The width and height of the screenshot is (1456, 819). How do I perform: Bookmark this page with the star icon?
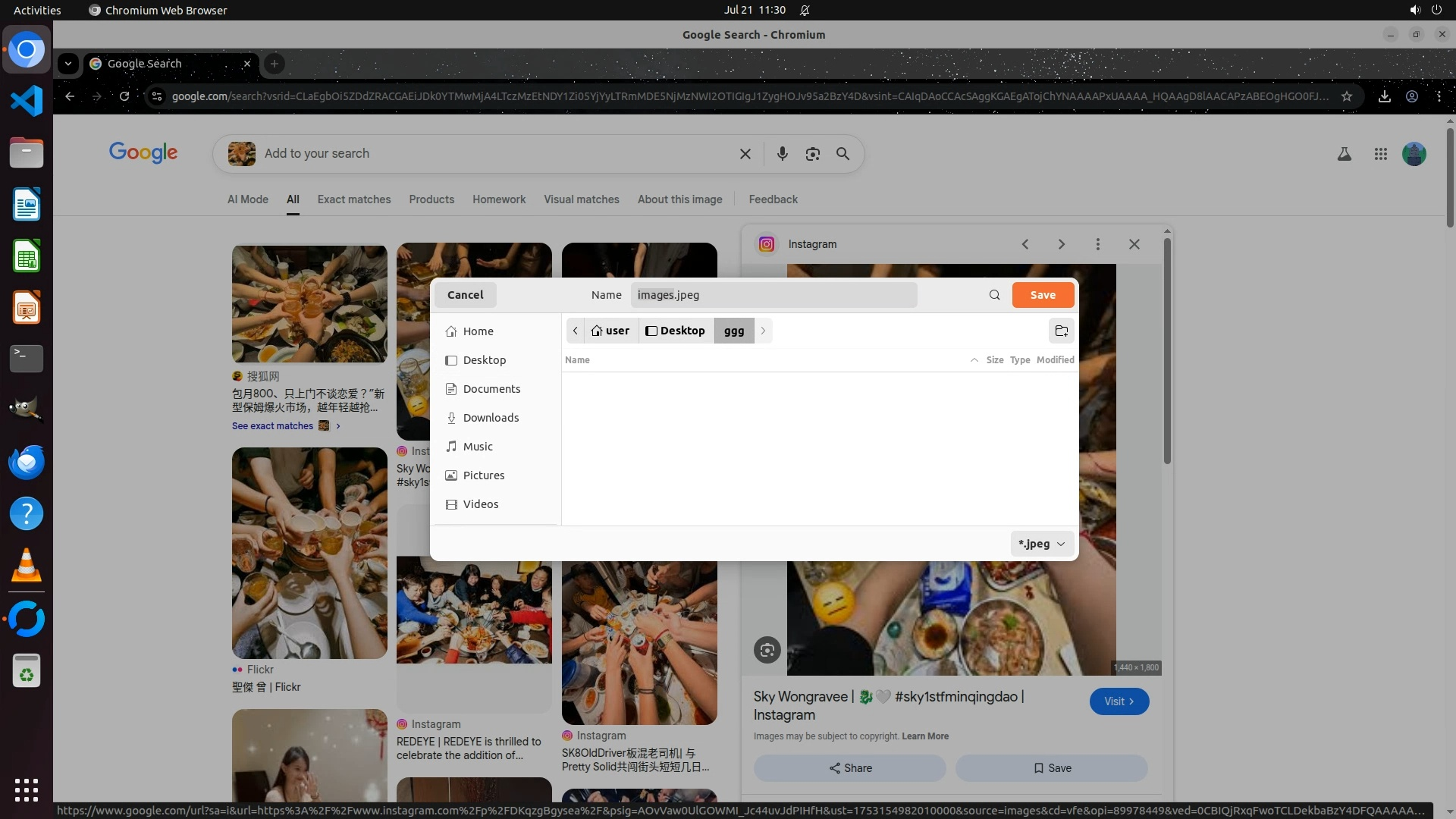click(1346, 96)
